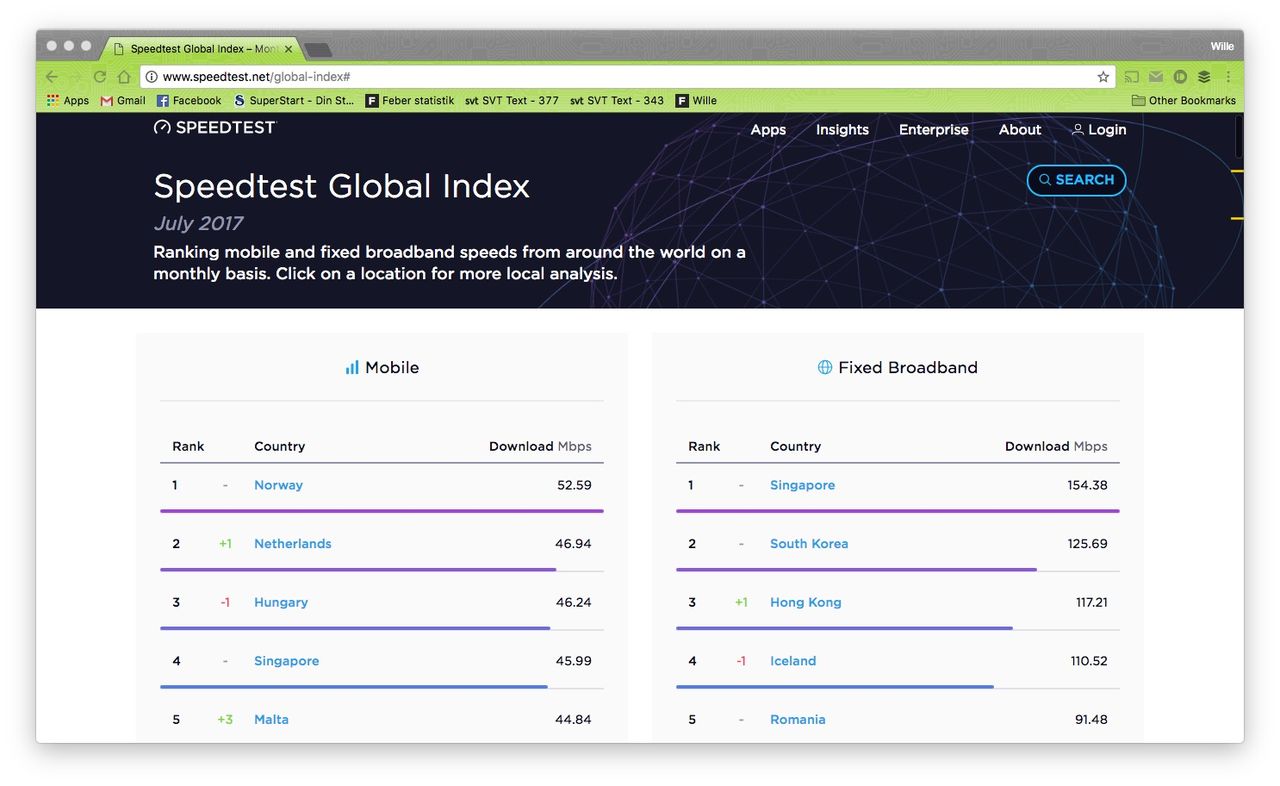This screenshot has width=1280, height=786.
Task: Select the Speedtest Global Index browser tab
Action: point(200,48)
